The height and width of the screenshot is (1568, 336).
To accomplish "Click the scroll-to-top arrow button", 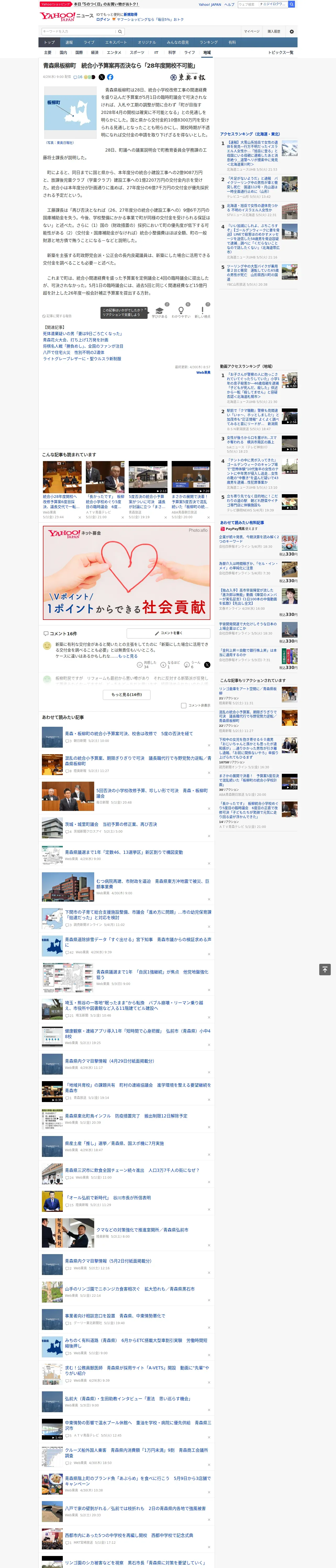I will click(x=325, y=970).
